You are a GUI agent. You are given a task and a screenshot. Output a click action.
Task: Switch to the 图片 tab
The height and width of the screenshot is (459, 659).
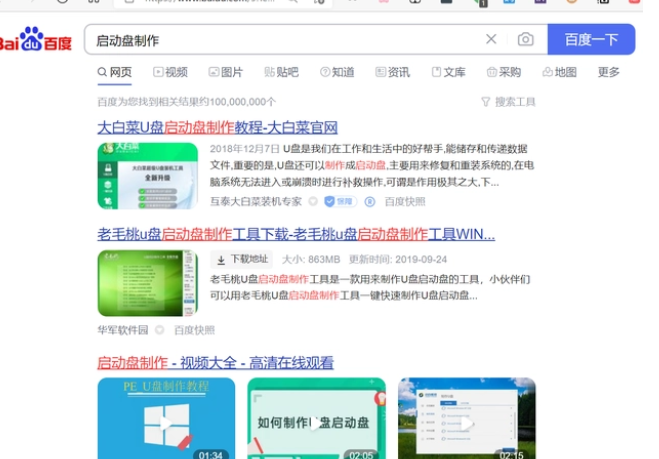coord(226,72)
